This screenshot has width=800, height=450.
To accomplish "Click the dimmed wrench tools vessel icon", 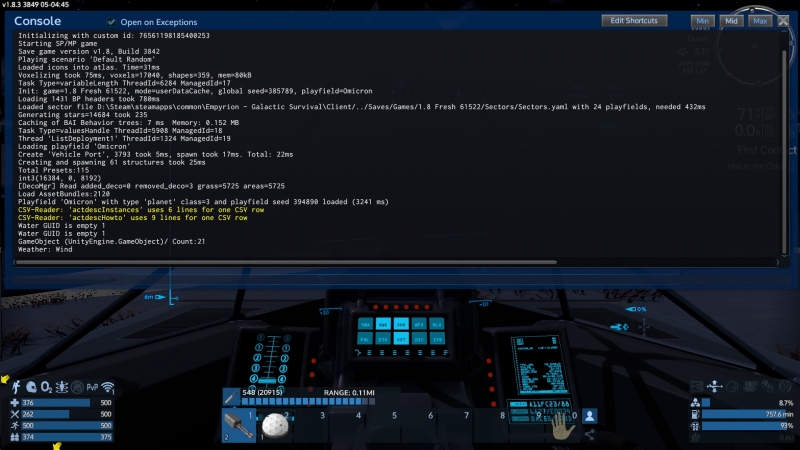I will pyautogui.click(x=768, y=387).
